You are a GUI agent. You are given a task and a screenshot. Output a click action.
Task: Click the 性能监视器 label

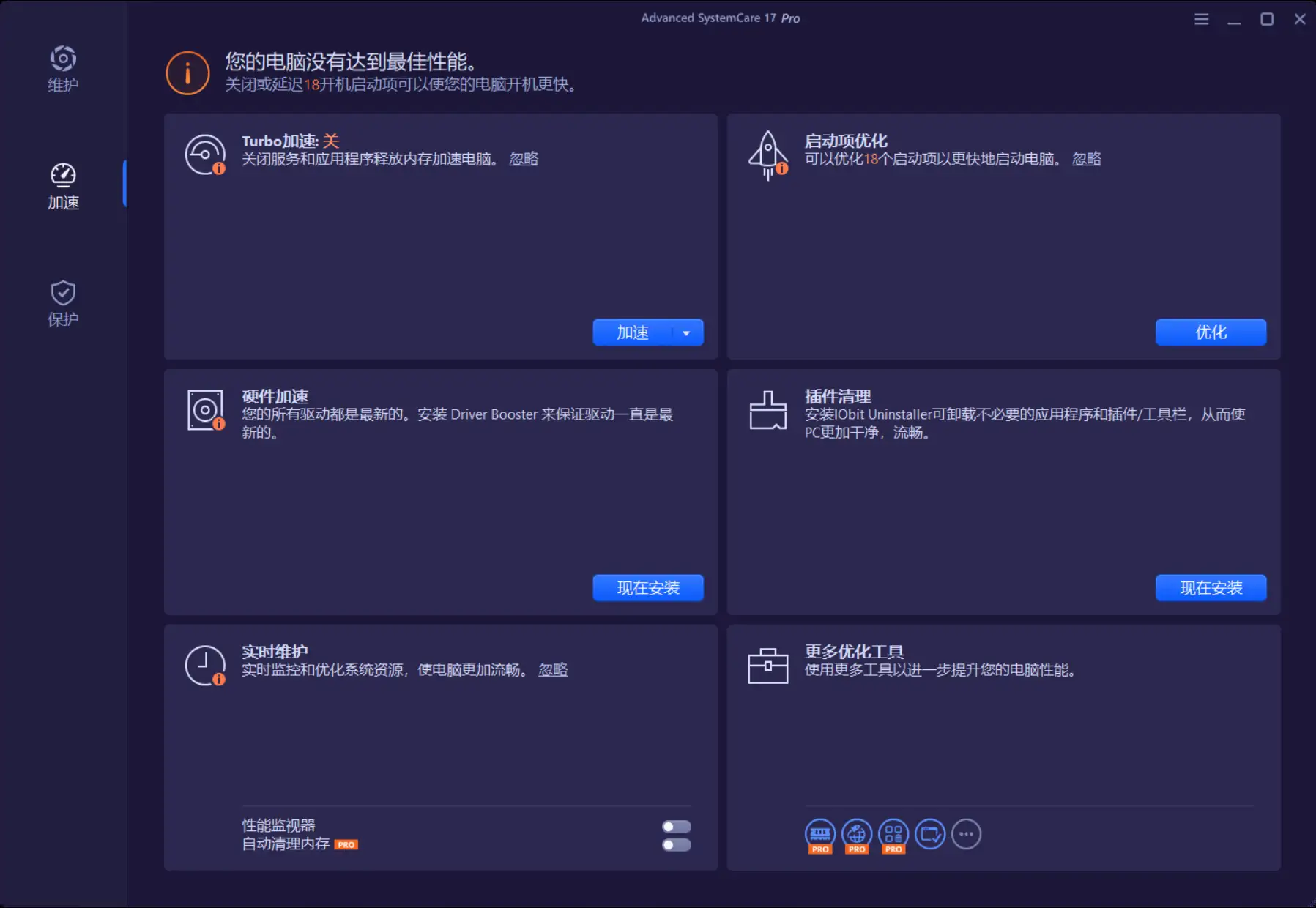tap(278, 825)
